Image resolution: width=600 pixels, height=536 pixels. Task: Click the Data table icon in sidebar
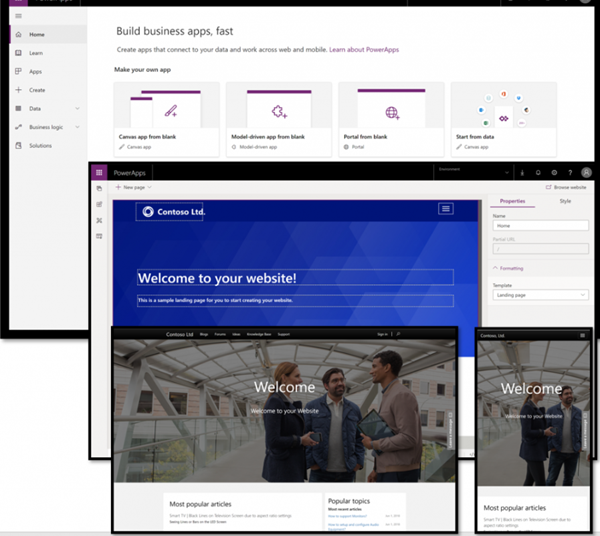(x=18, y=108)
